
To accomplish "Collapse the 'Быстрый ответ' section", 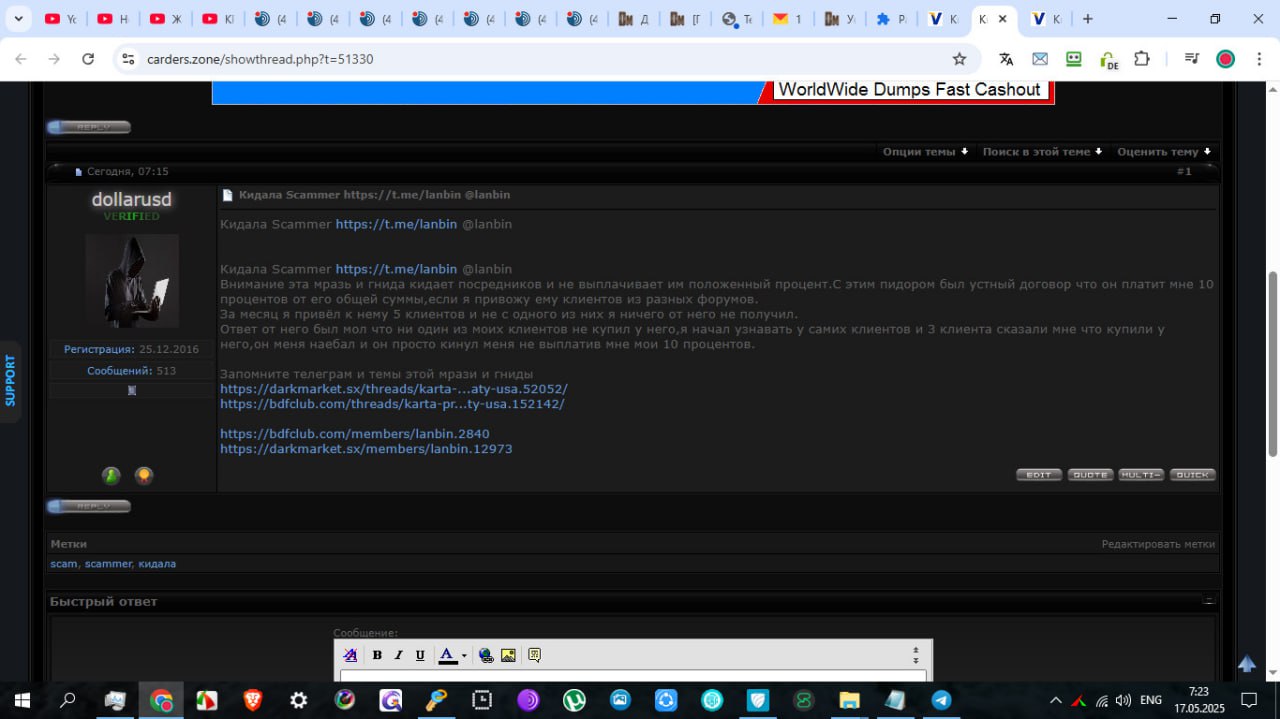I will (x=1208, y=601).
